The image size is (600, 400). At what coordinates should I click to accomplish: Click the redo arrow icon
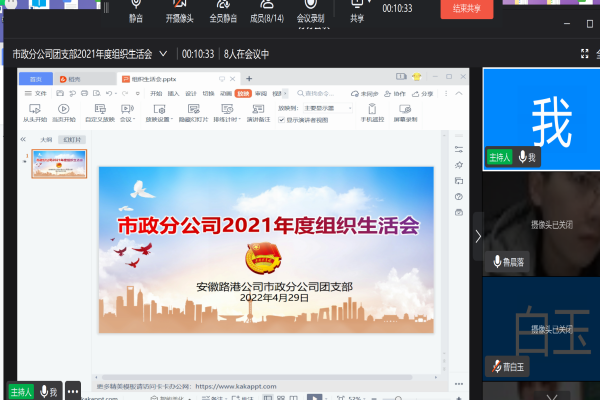125,93
